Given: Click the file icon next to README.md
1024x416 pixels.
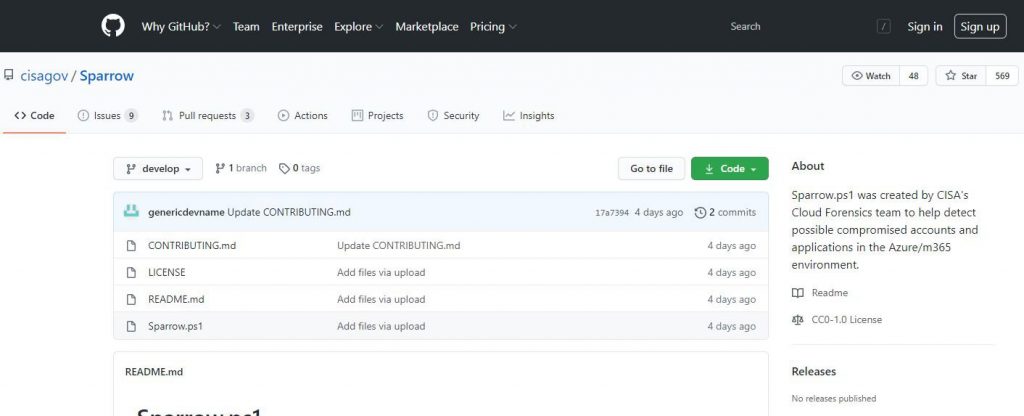Looking at the screenshot, I should point(131,299).
